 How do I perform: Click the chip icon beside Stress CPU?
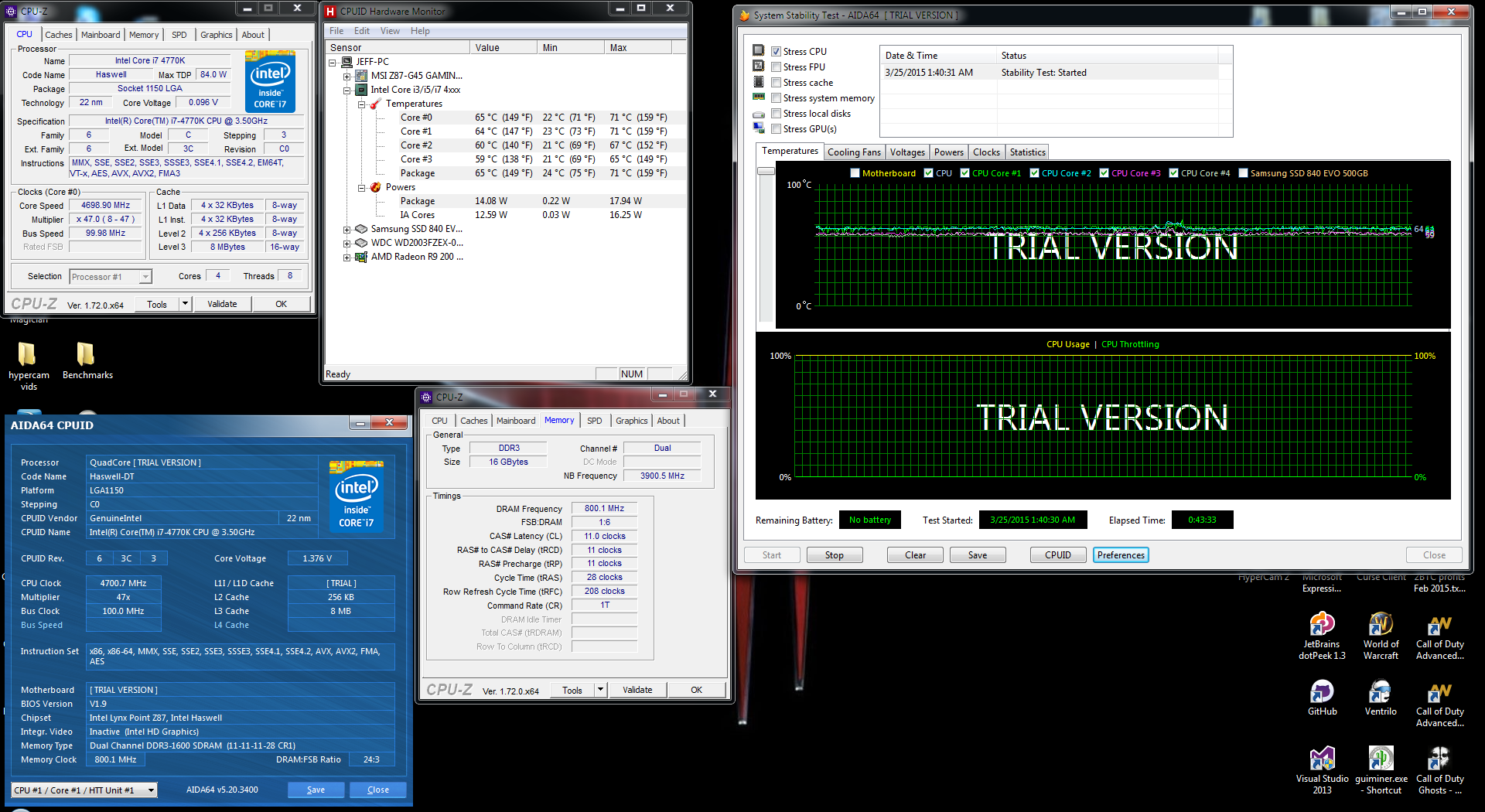tap(759, 50)
